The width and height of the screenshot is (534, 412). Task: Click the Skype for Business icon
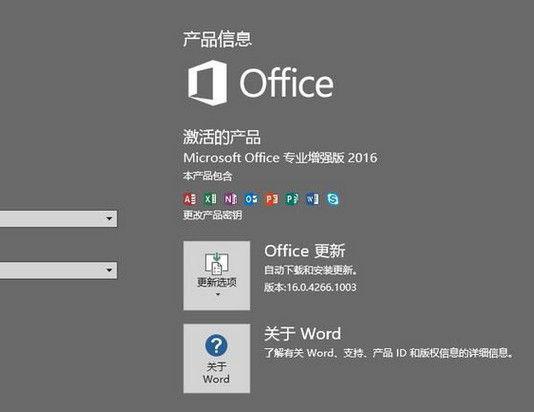click(x=333, y=199)
